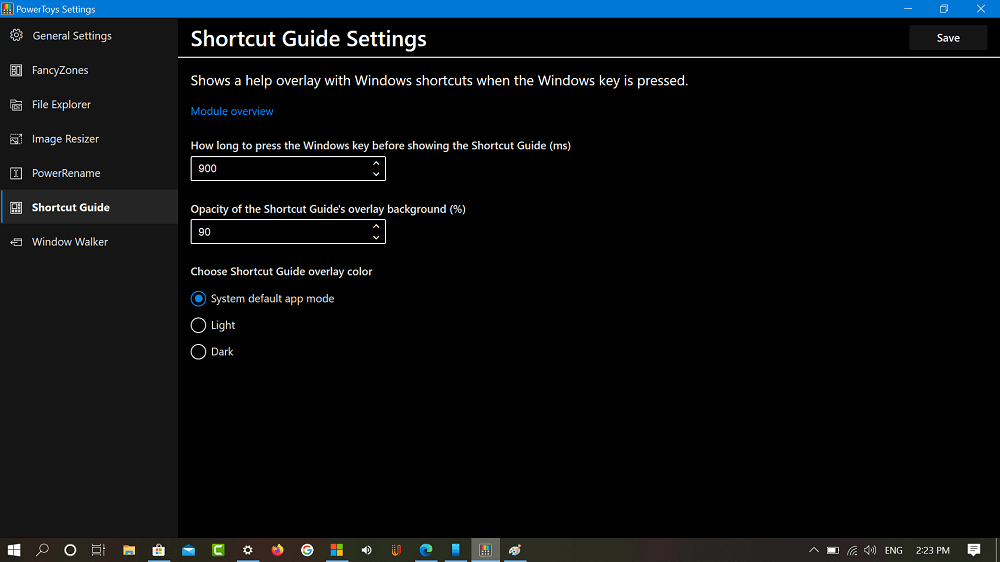The height and width of the screenshot is (562, 1000).
Task: Click the FancyZones layout icon
Action: pos(16,70)
